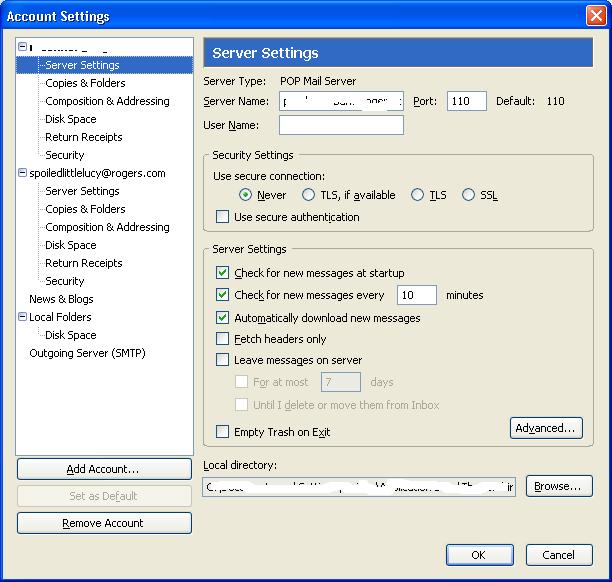Collapse the first account tree node
The image size is (612, 582).
coord(22,47)
